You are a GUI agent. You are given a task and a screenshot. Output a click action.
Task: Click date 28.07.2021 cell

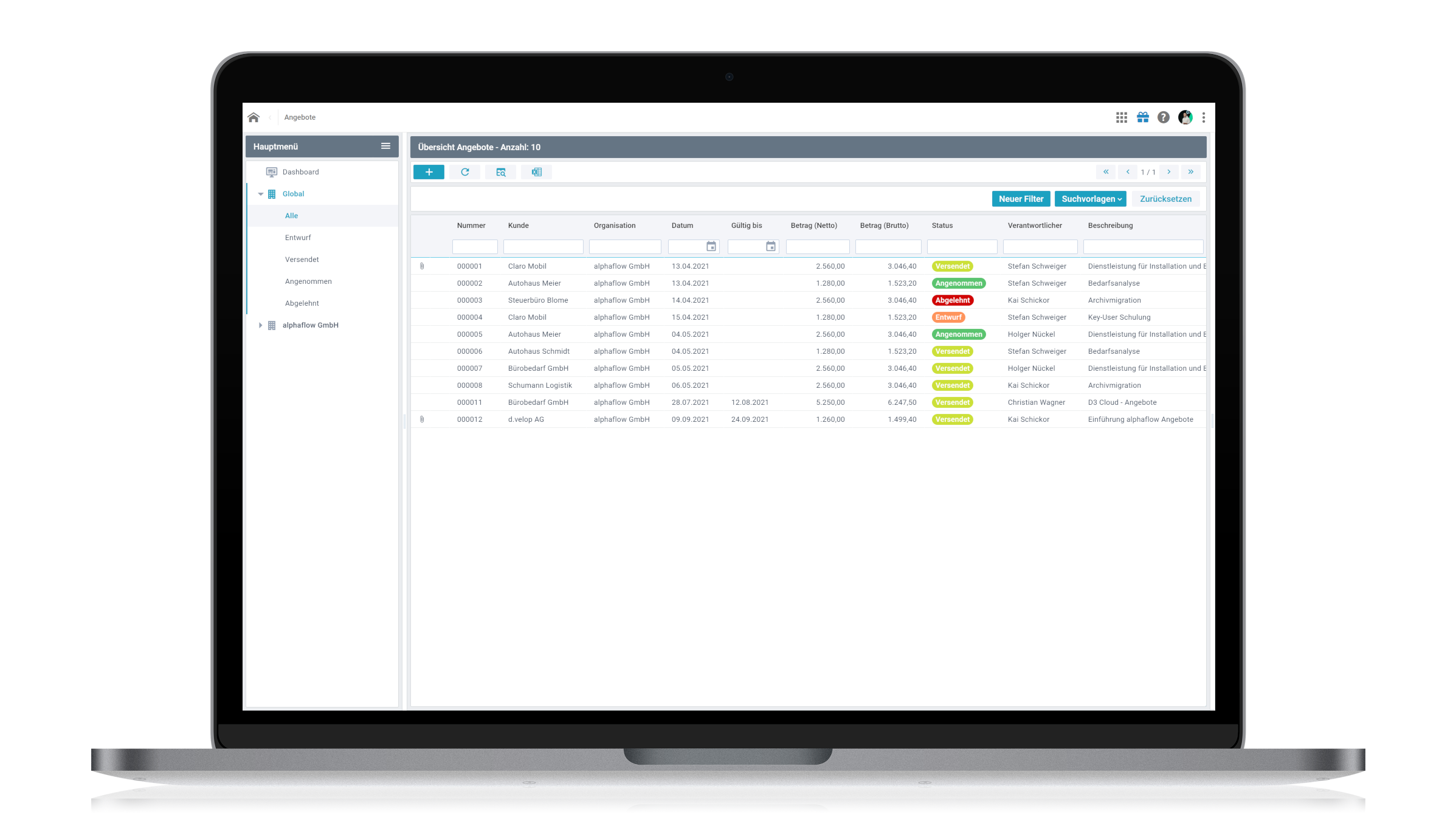(x=690, y=402)
